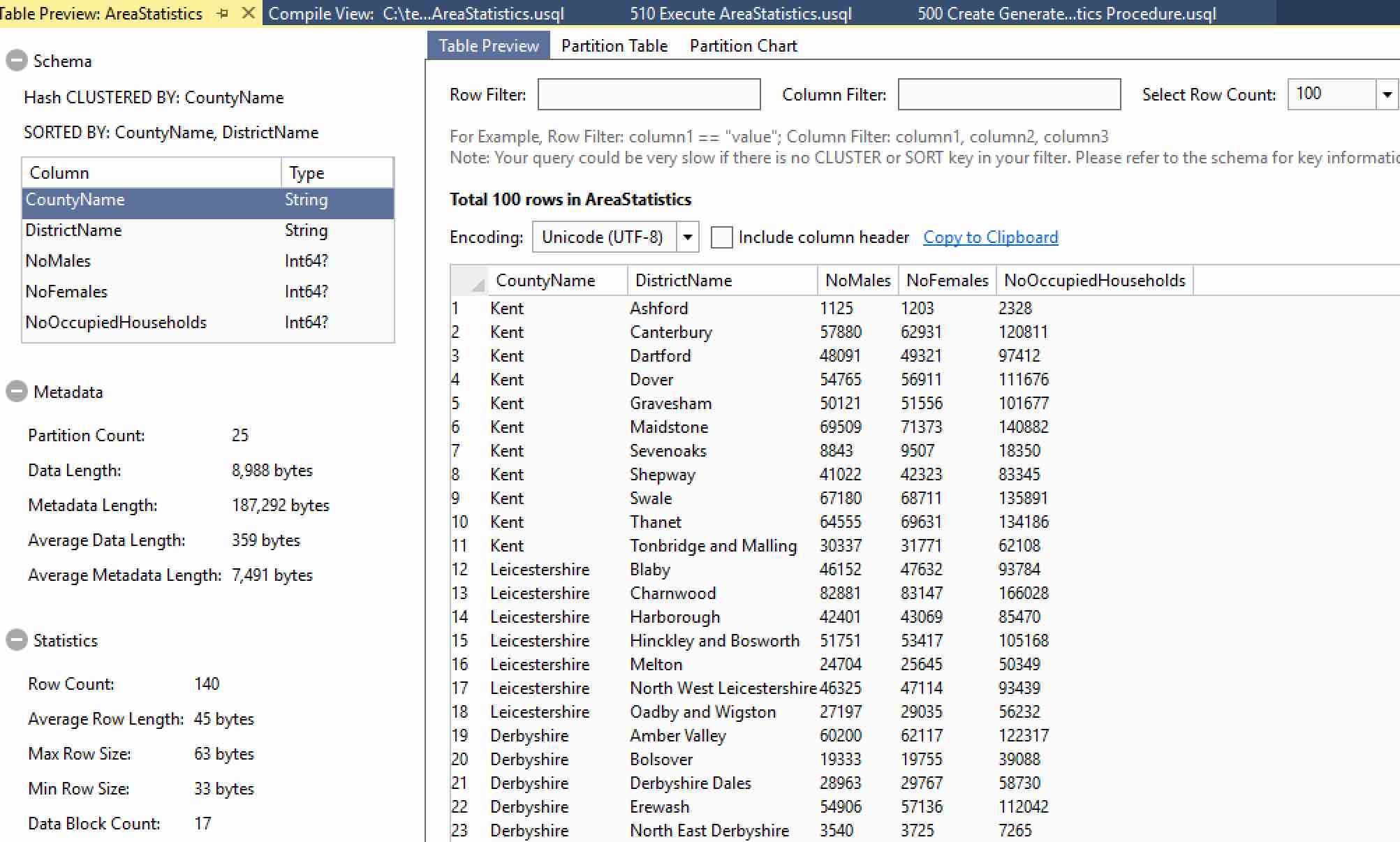This screenshot has width=1400, height=842.
Task: Open Compile View AreaStatistics.usql tab
Action: coord(416,14)
